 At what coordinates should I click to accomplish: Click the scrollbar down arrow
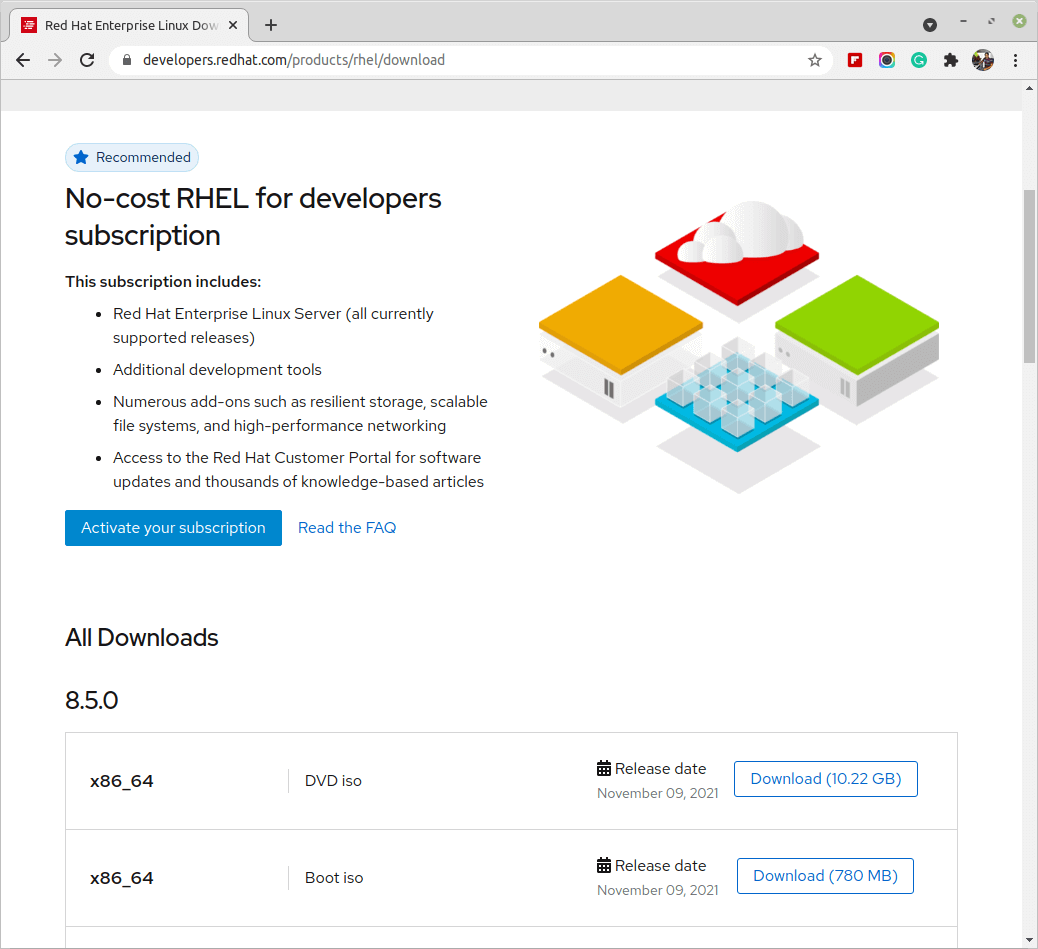point(1029,940)
